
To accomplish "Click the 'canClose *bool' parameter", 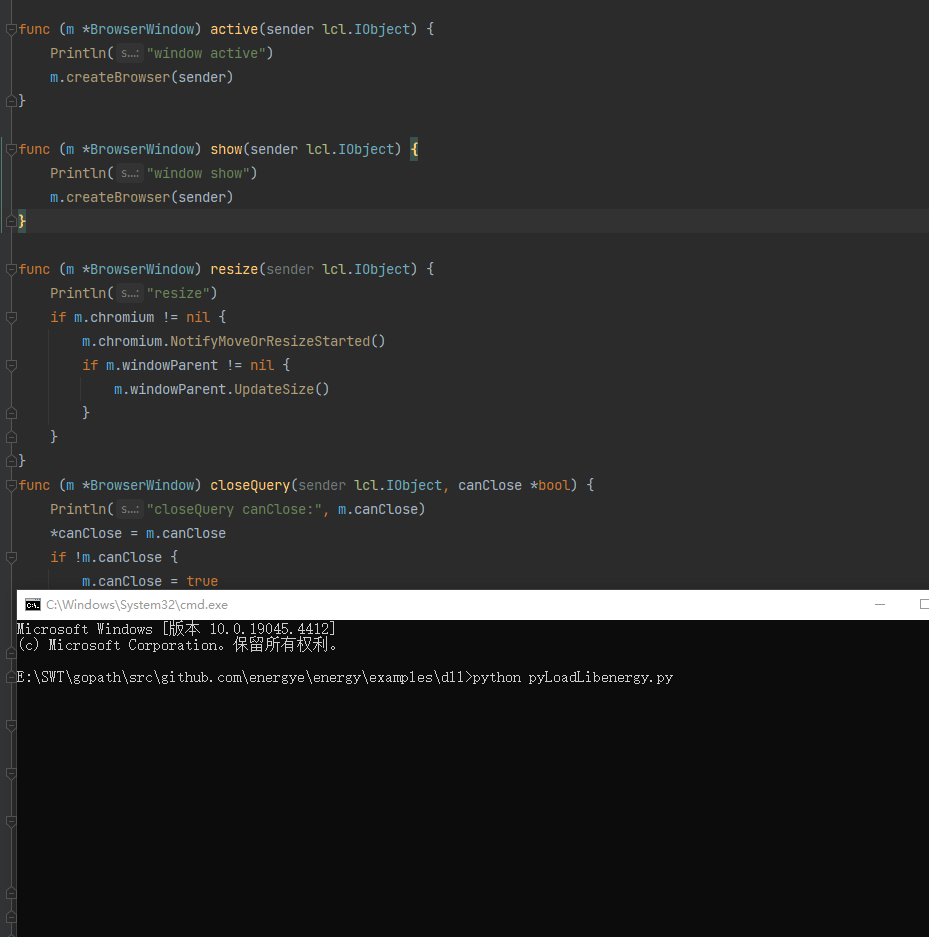I will point(514,485).
